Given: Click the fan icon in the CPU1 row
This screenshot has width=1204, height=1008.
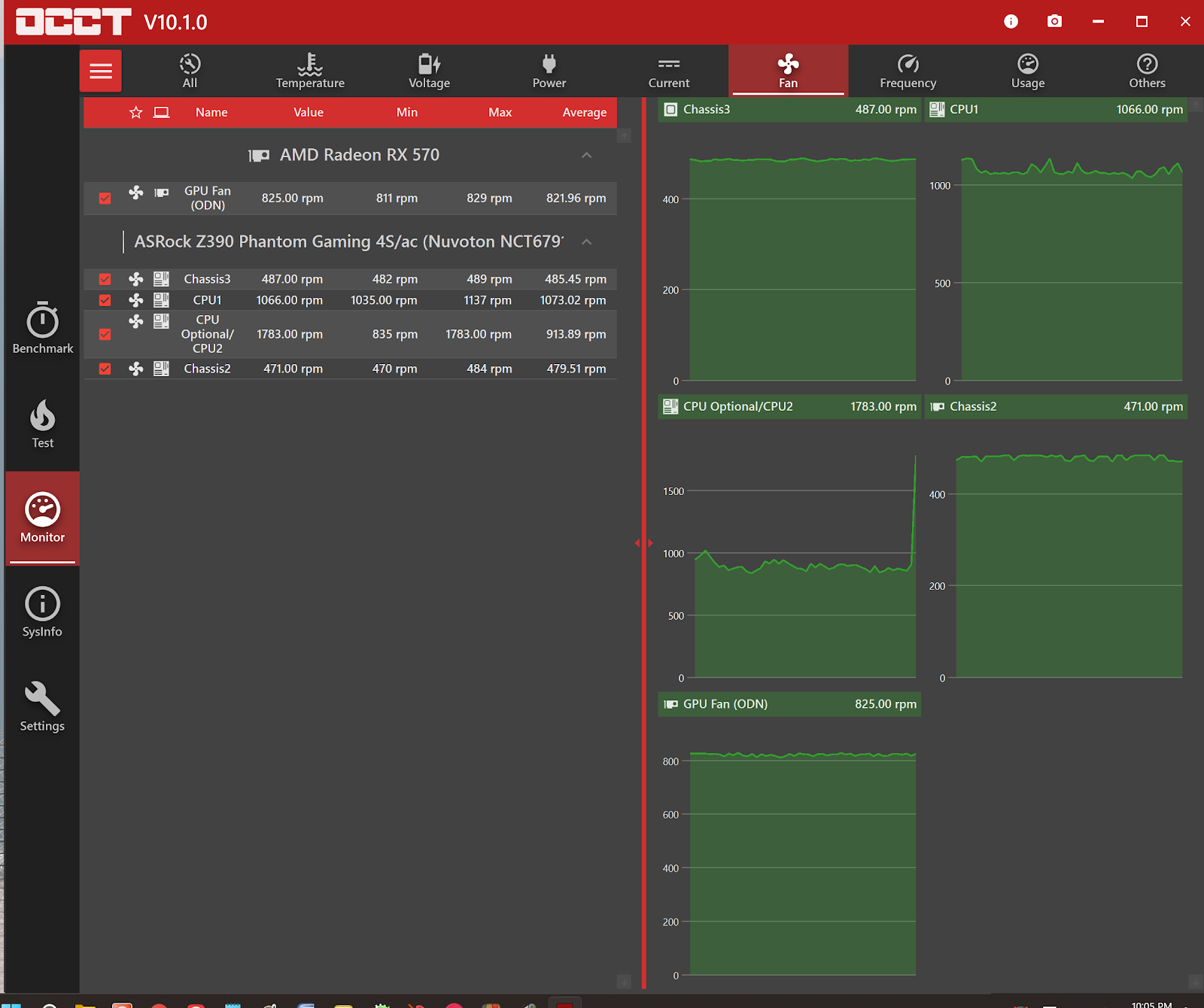Looking at the screenshot, I should pyautogui.click(x=136, y=300).
